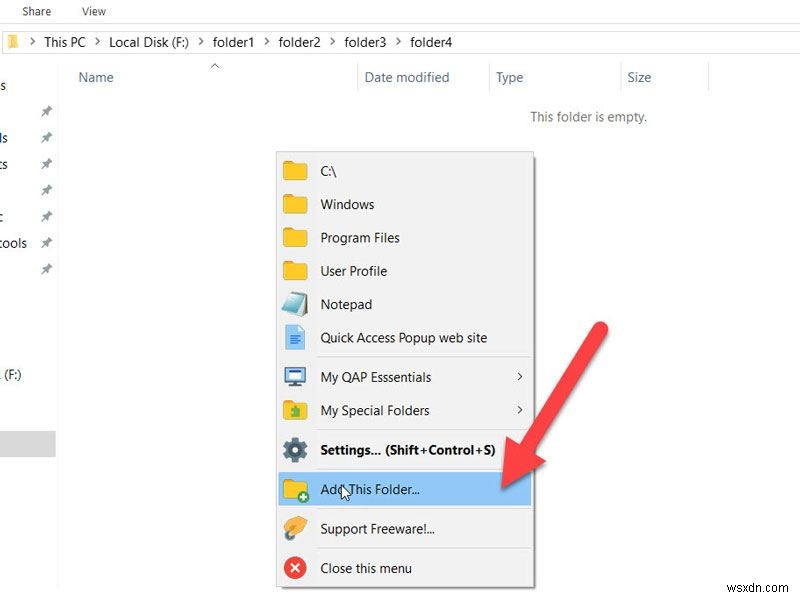Viewport: 800px width, 598px height.
Task: Launch Notepad from the popup menu
Action: coord(405,304)
